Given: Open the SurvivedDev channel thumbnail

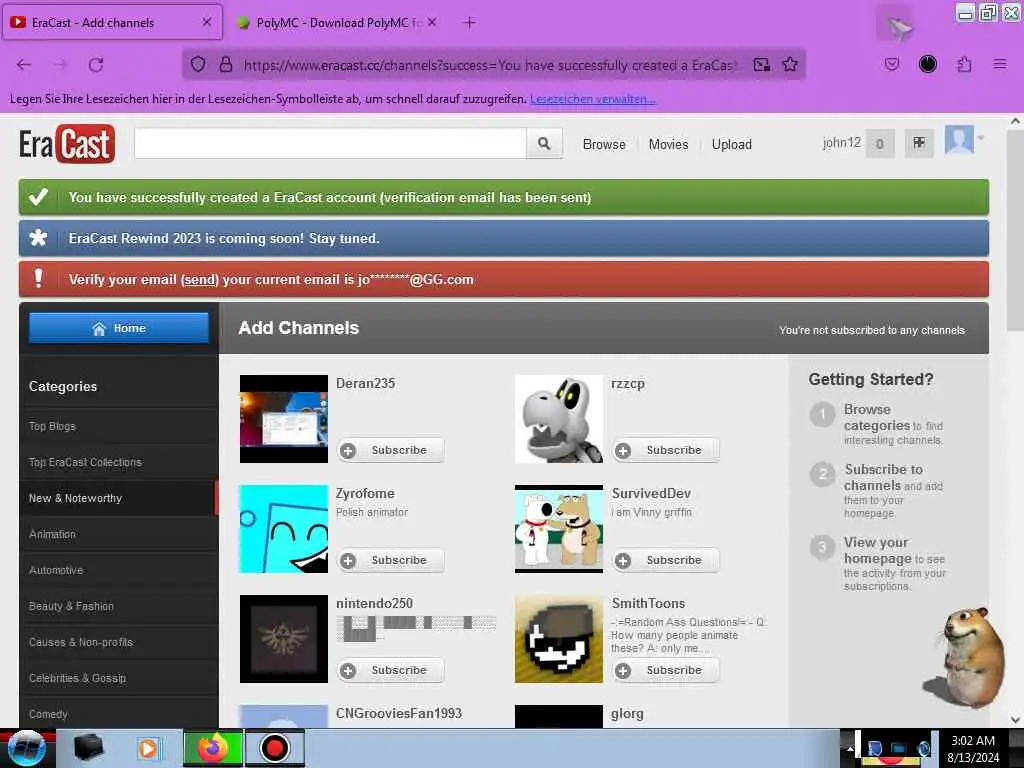Looking at the screenshot, I should pos(558,528).
